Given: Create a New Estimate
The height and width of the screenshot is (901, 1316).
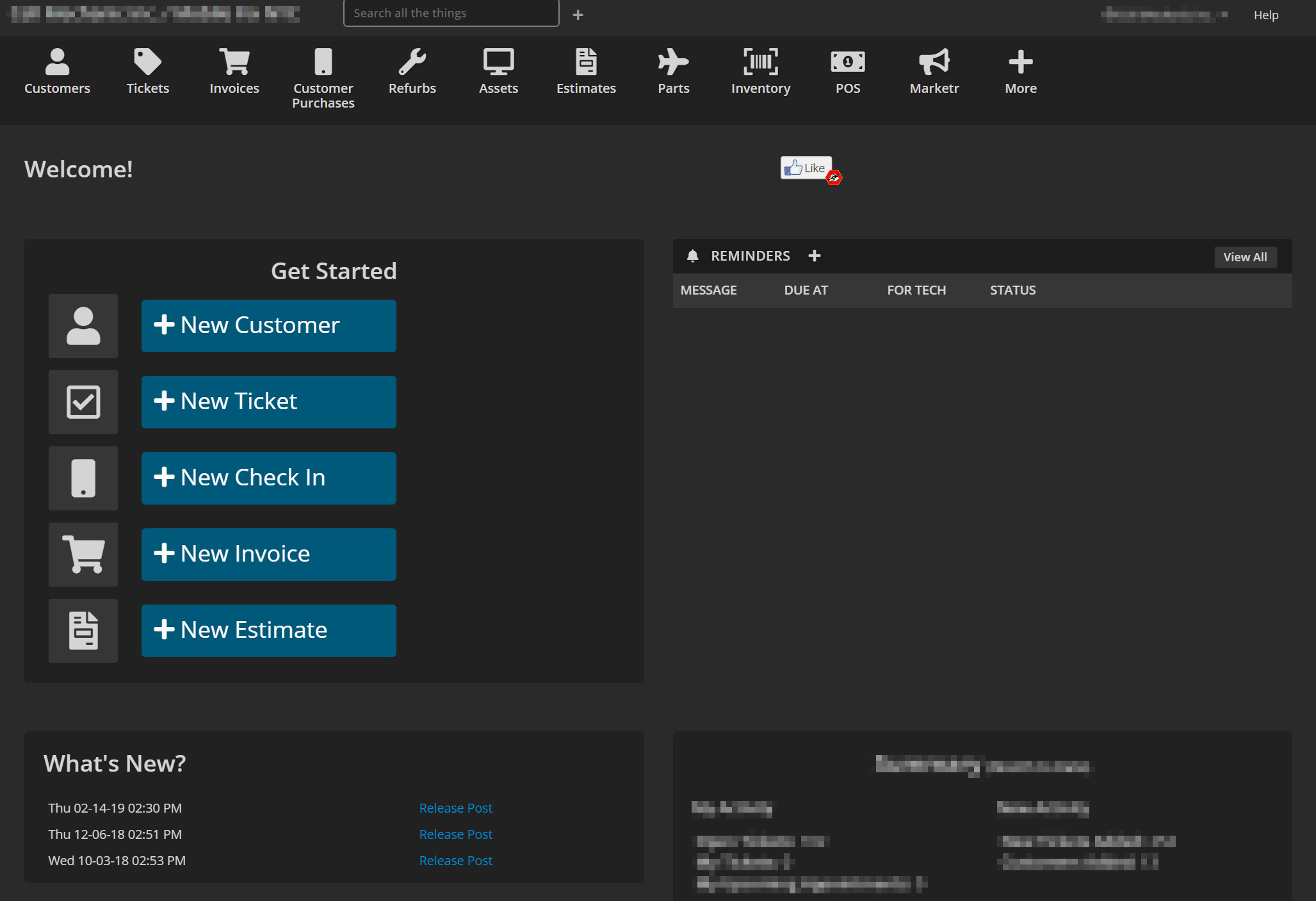Looking at the screenshot, I should click(x=269, y=631).
